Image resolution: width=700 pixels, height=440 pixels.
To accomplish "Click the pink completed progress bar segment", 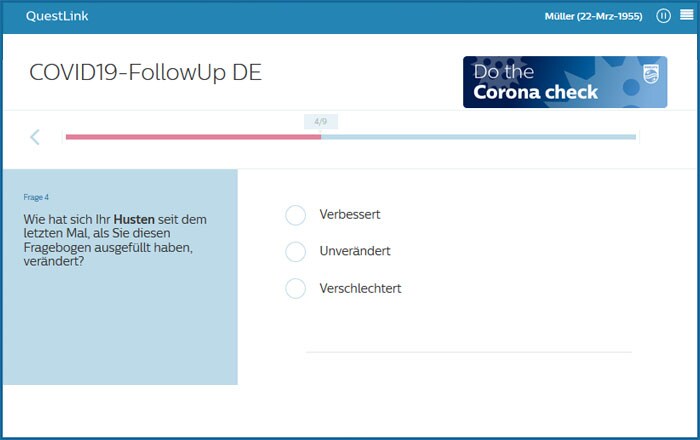I will coord(193,137).
